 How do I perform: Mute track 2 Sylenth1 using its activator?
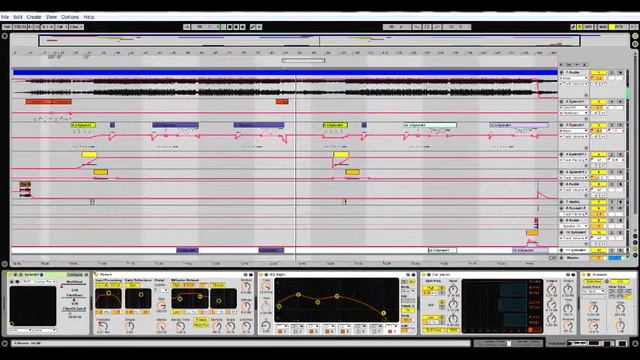pyautogui.click(x=598, y=102)
